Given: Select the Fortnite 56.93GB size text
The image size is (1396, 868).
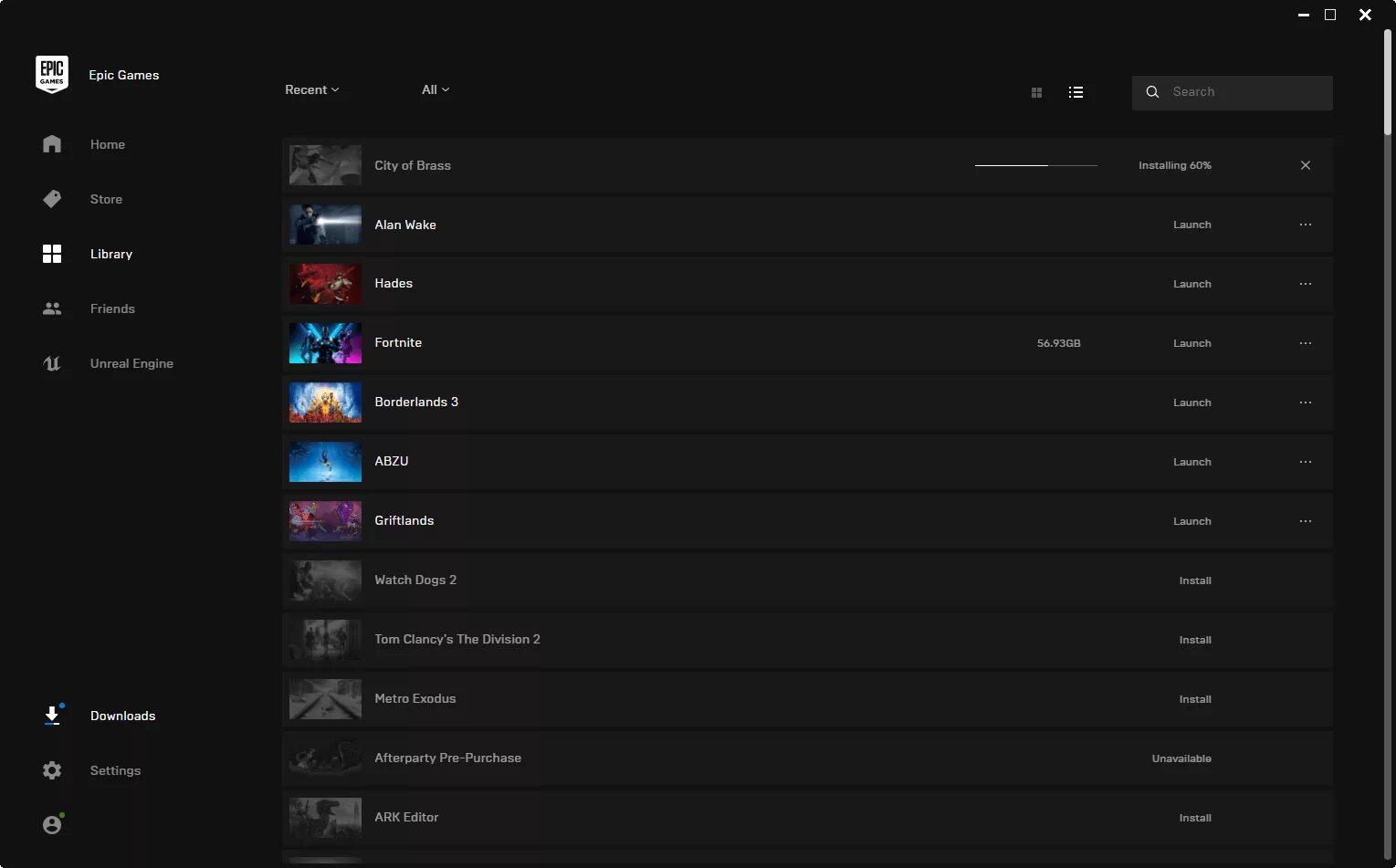Looking at the screenshot, I should click(1058, 343).
